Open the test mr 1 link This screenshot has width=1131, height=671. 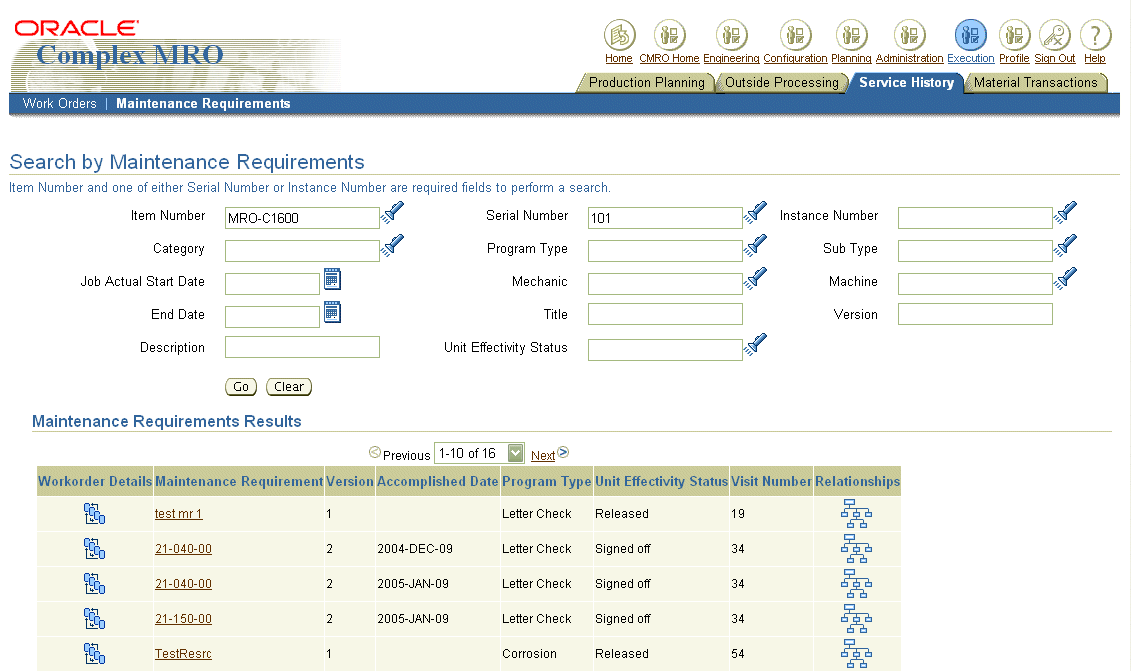178,514
